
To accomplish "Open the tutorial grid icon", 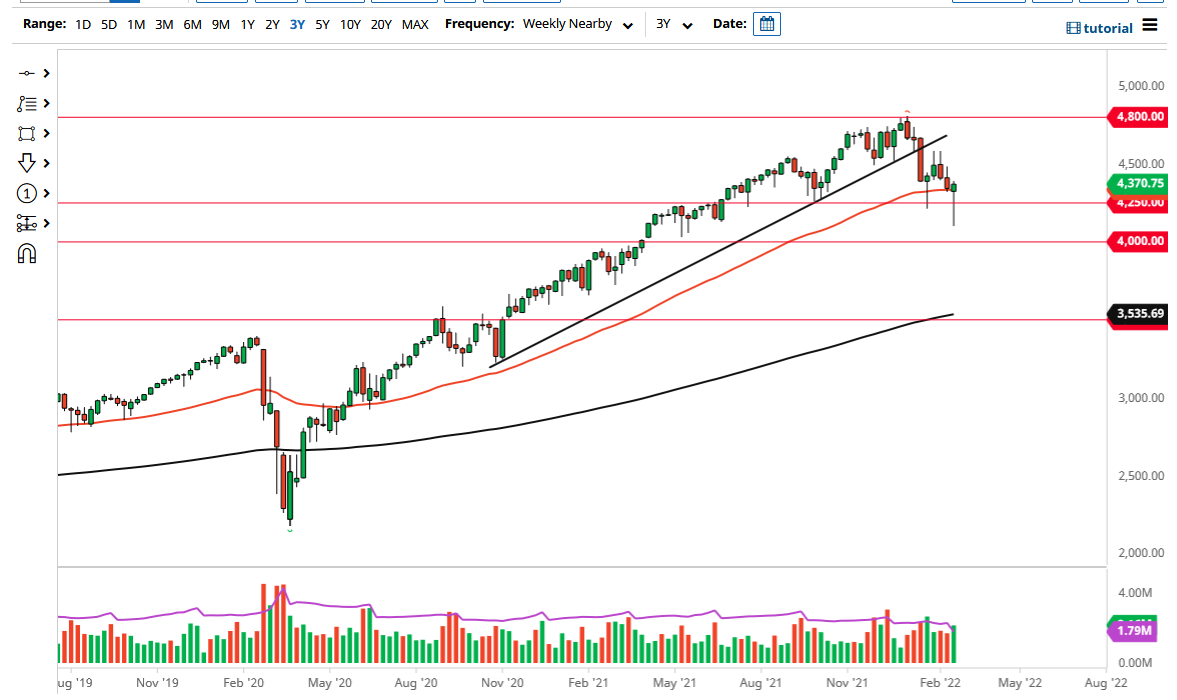I will point(1072,28).
